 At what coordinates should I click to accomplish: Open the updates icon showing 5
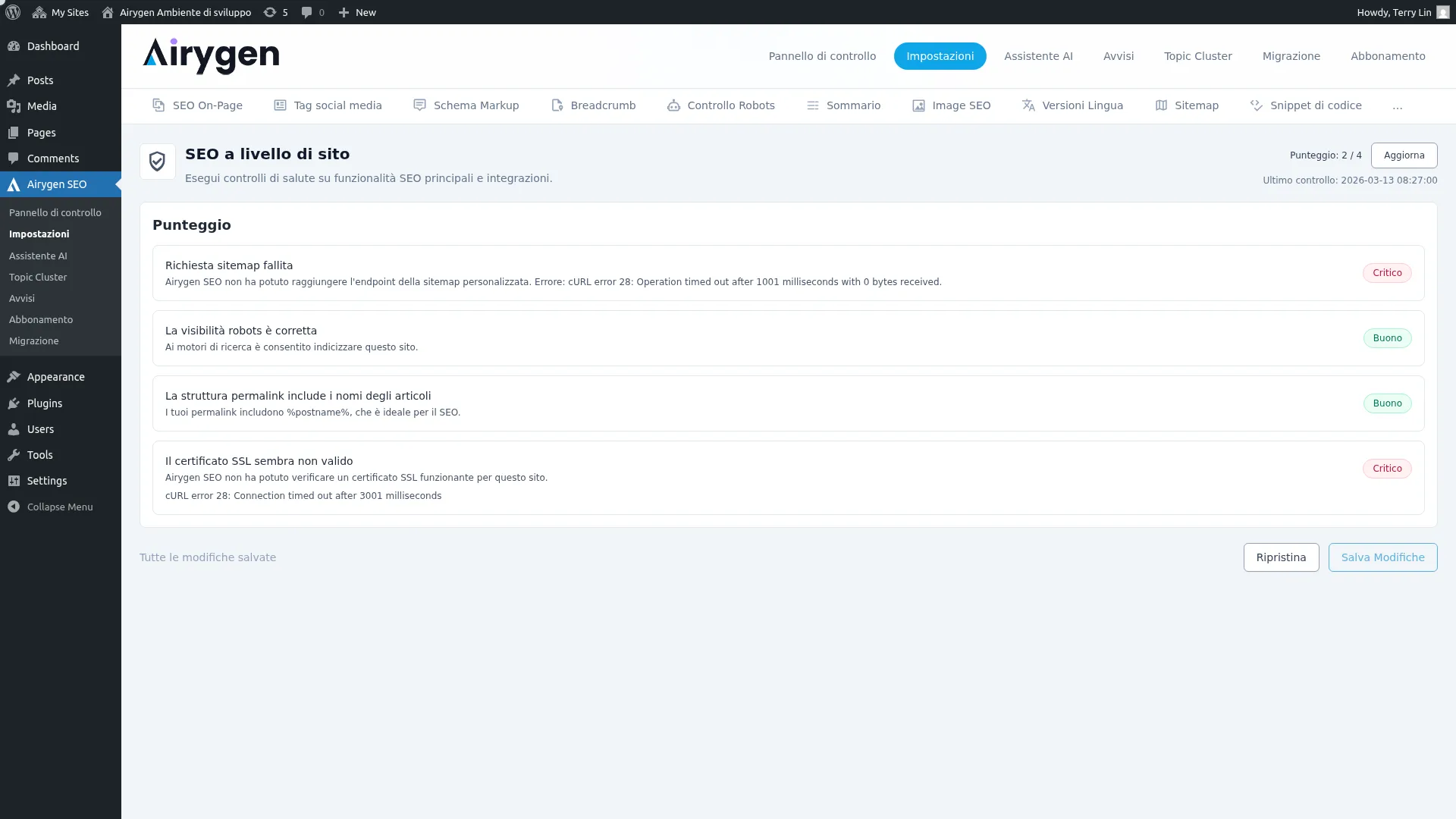(x=269, y=12)
